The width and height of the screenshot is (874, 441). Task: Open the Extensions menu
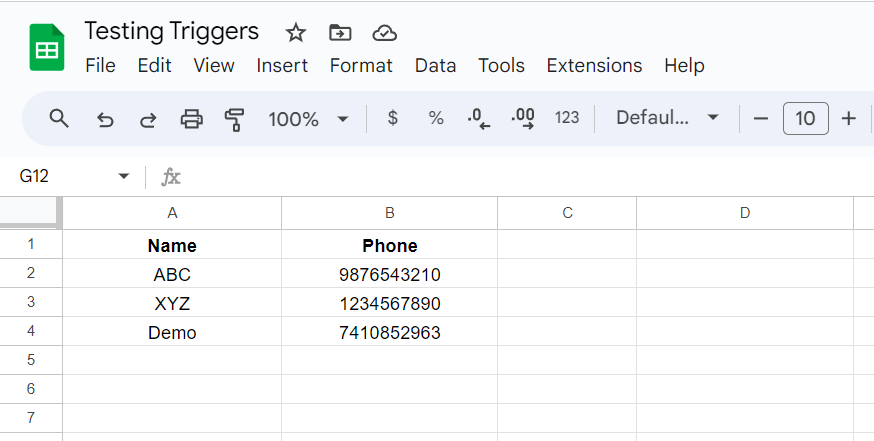click(x=594, y=65)
